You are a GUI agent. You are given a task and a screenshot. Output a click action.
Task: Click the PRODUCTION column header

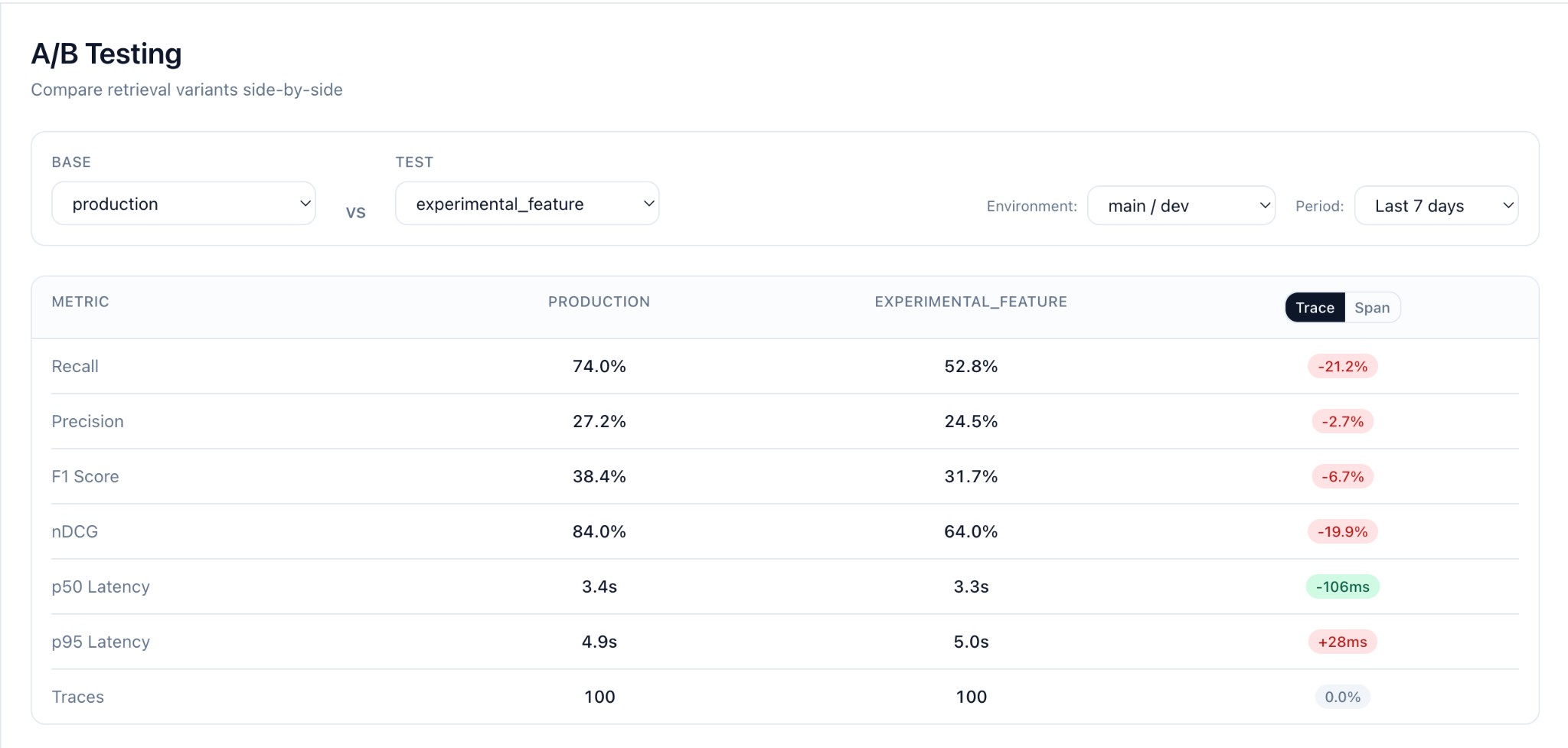coord(599,302)
